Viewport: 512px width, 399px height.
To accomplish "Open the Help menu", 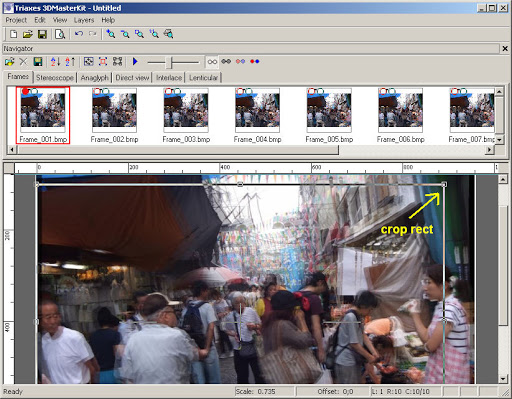I will [108, 20].
